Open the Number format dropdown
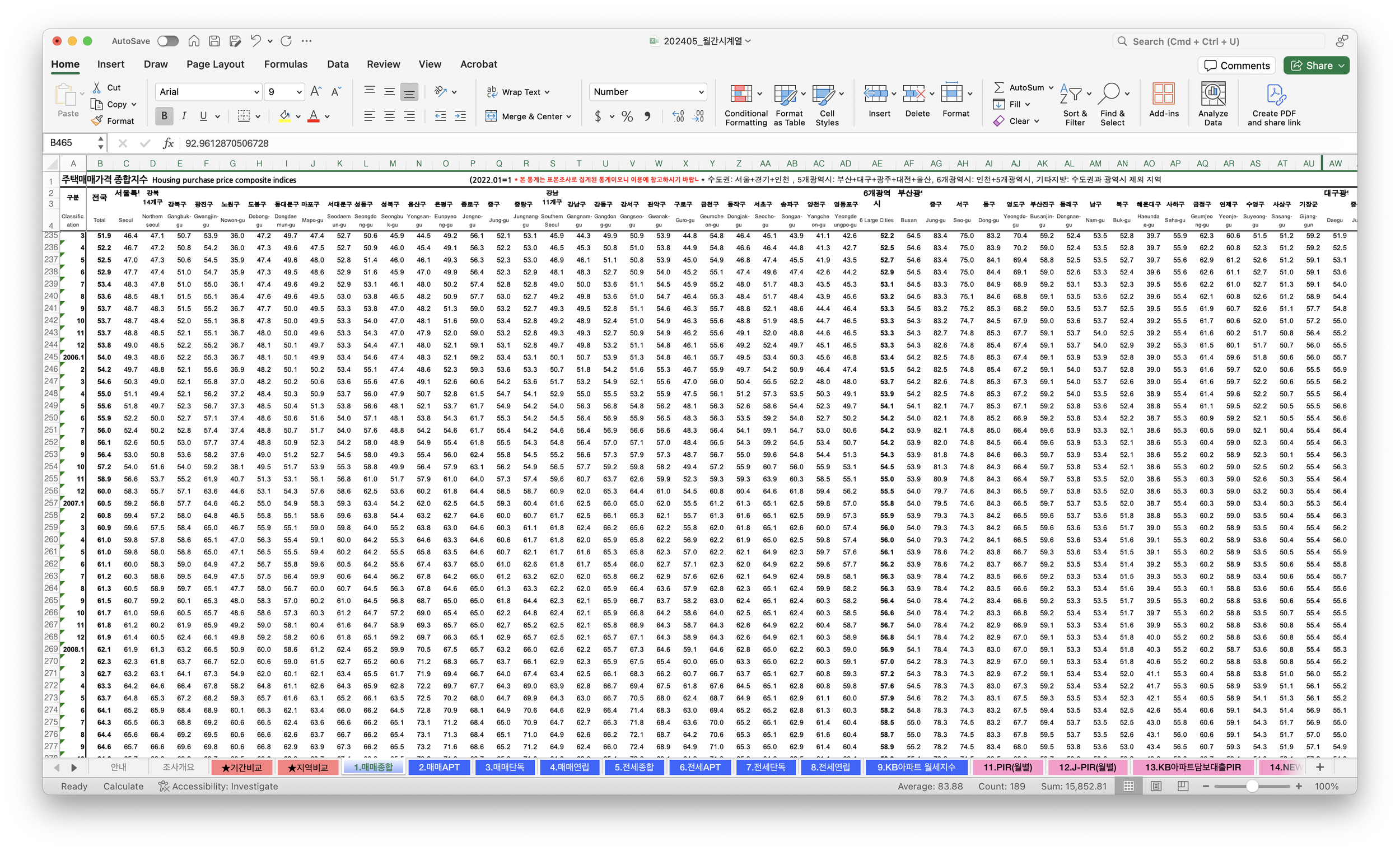This screenshot has height=851, width=1400. 701,92
